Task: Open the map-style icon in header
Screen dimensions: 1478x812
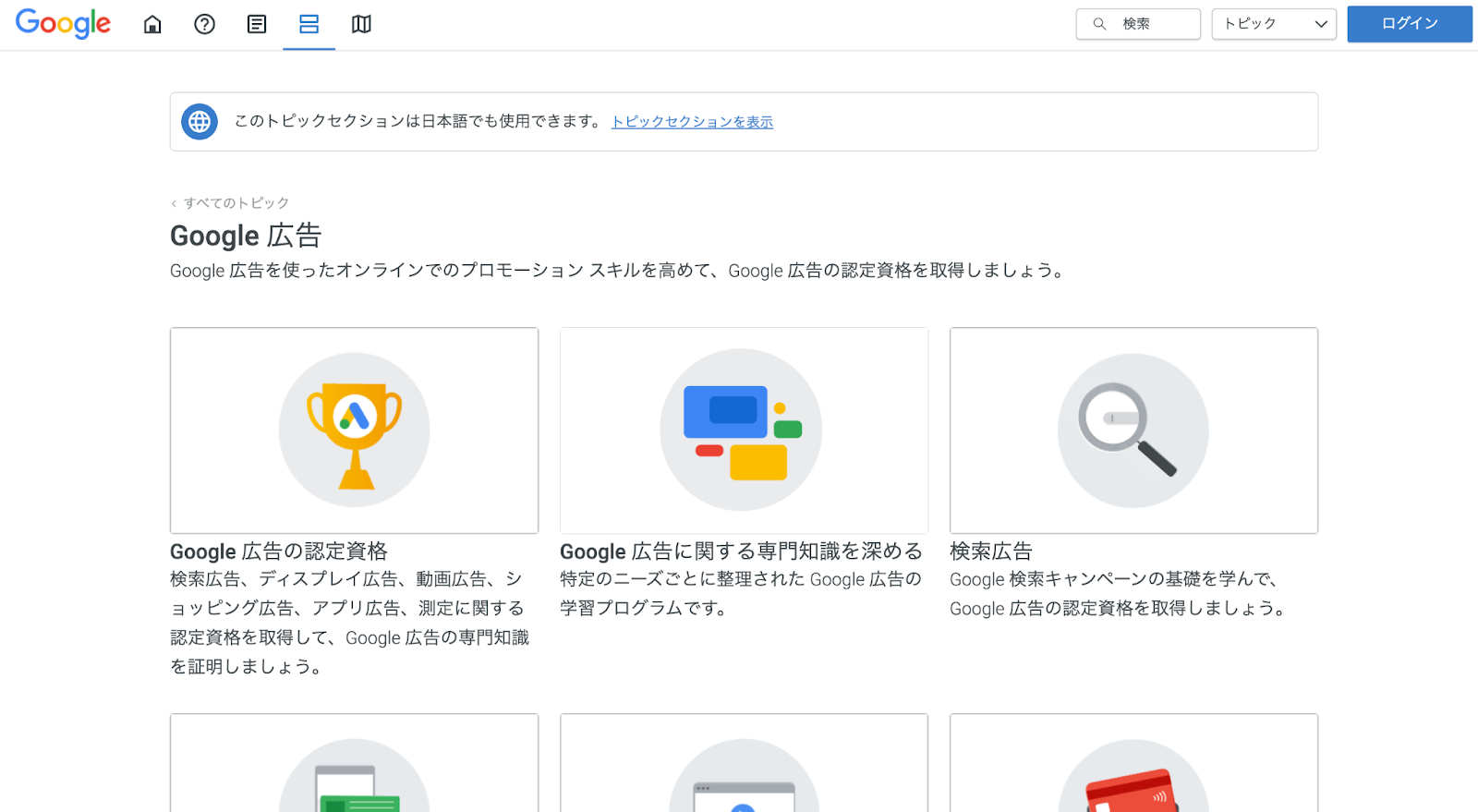Action: 361,24
